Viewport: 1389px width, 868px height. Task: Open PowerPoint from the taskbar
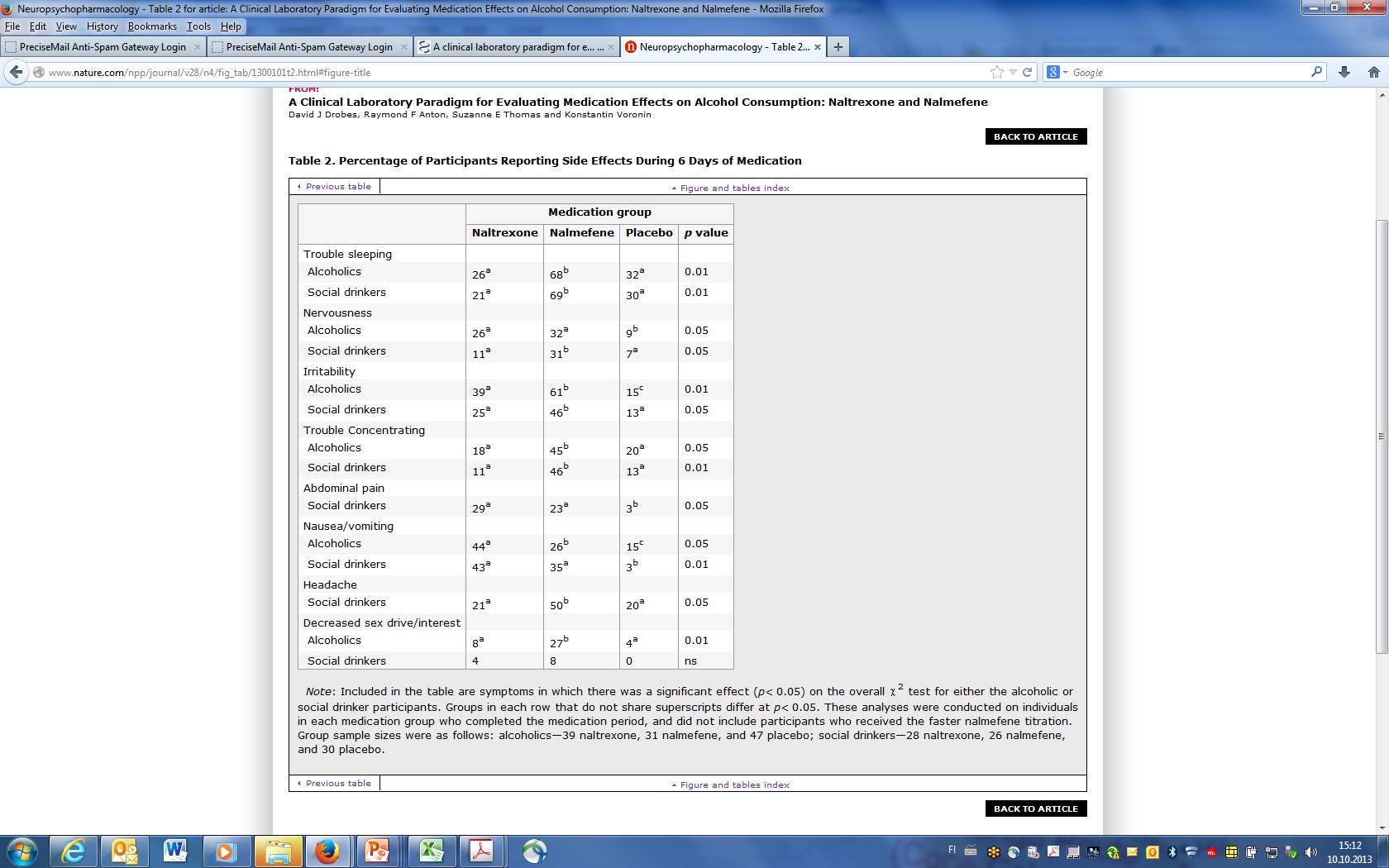pos(378,851)
